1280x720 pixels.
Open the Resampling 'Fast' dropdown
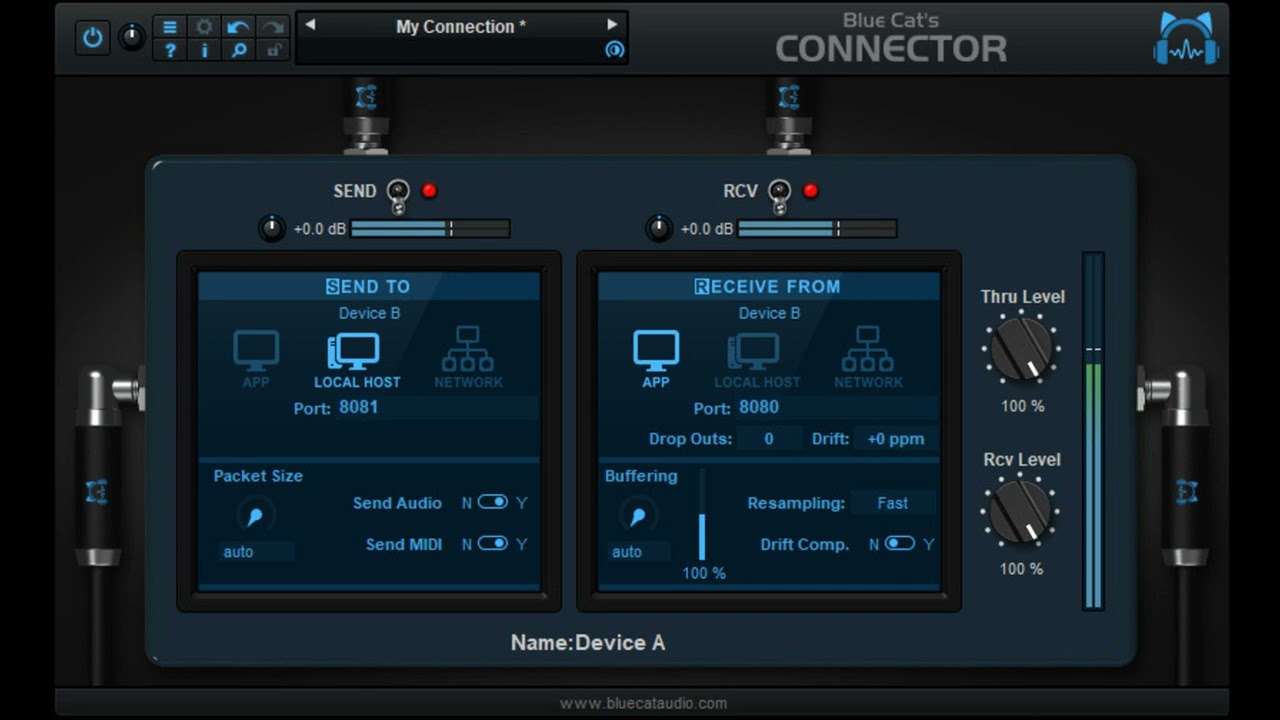893,503
